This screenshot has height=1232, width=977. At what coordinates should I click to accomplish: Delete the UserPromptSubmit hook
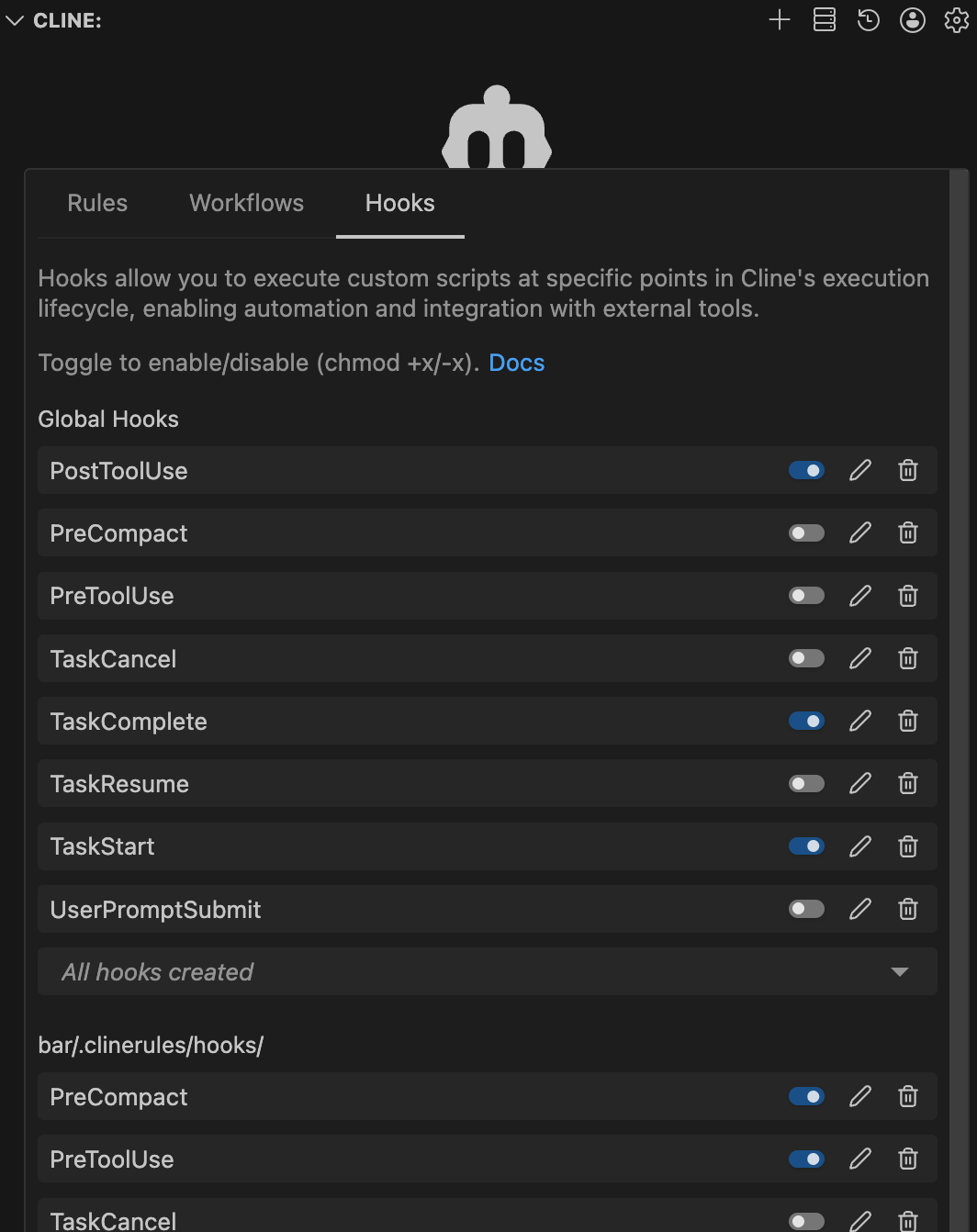(907, 909)
